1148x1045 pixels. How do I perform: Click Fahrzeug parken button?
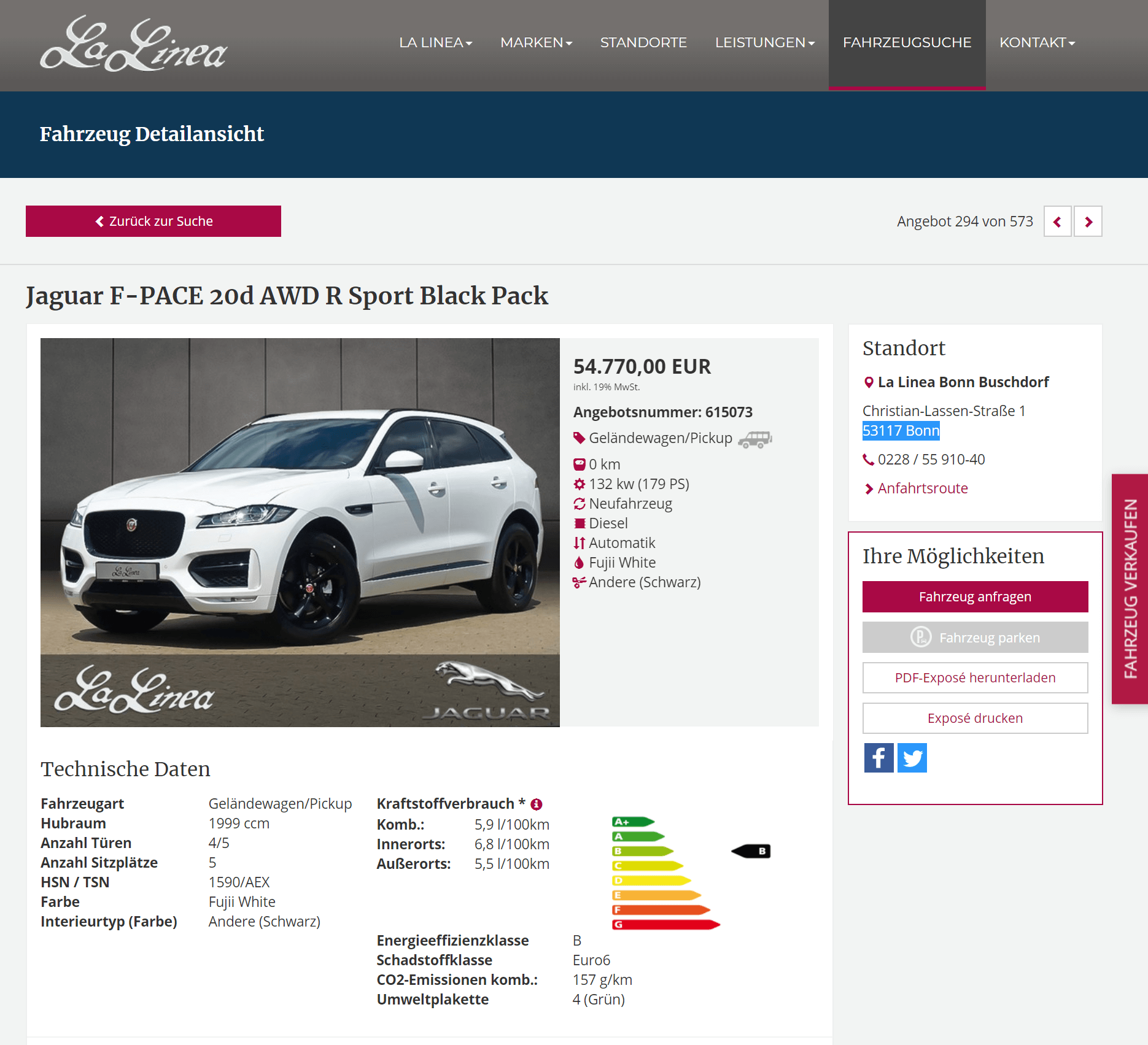click(975, 637)
